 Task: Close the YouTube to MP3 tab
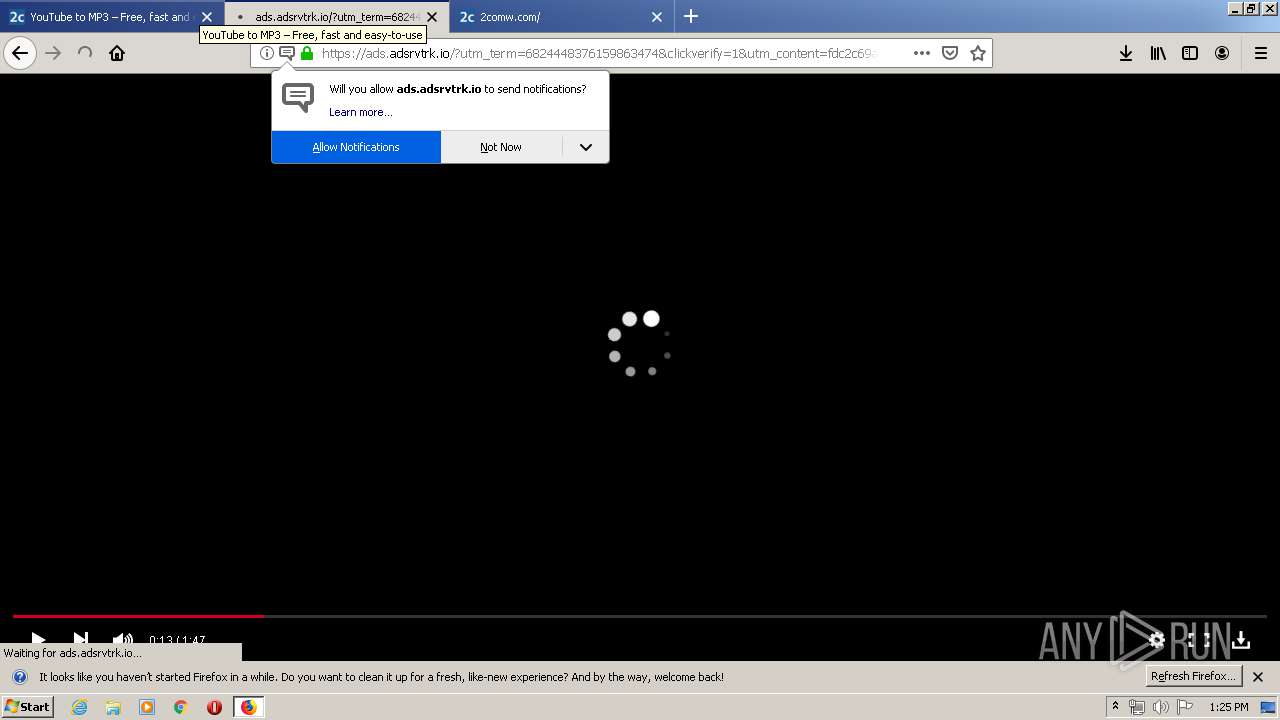tap(207, 17)
